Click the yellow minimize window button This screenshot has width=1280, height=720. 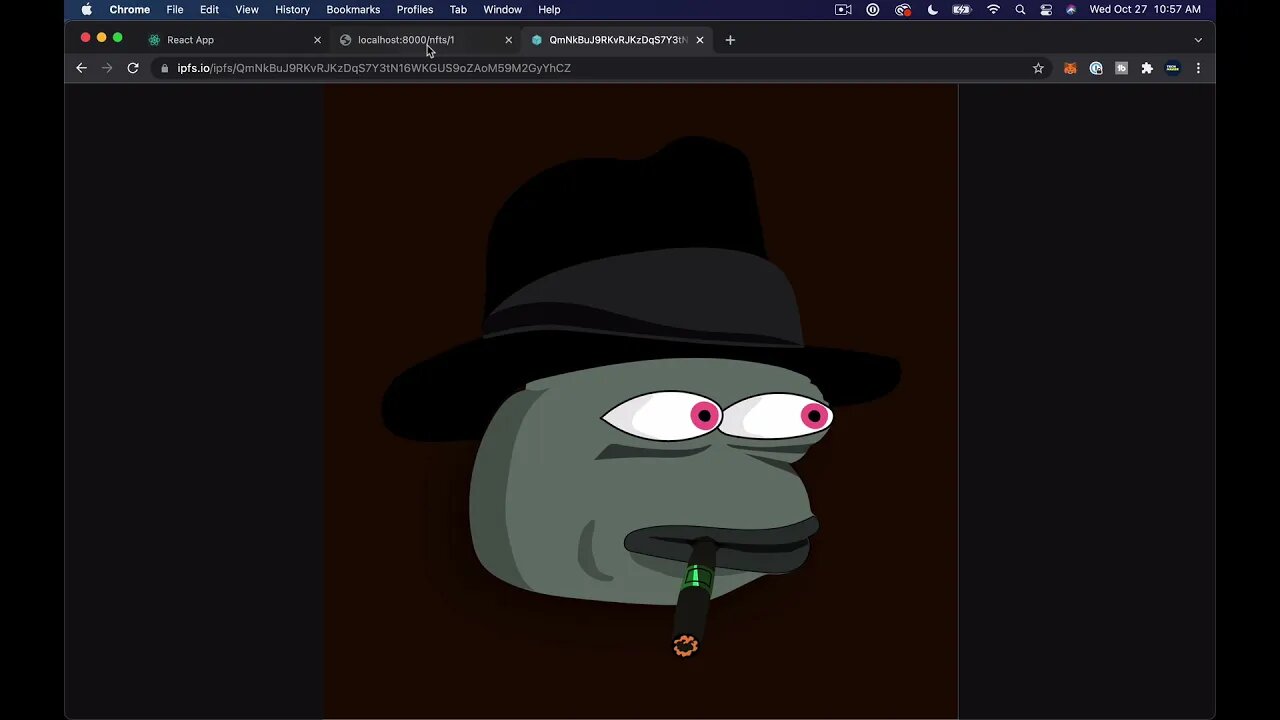tap(101, 38)
